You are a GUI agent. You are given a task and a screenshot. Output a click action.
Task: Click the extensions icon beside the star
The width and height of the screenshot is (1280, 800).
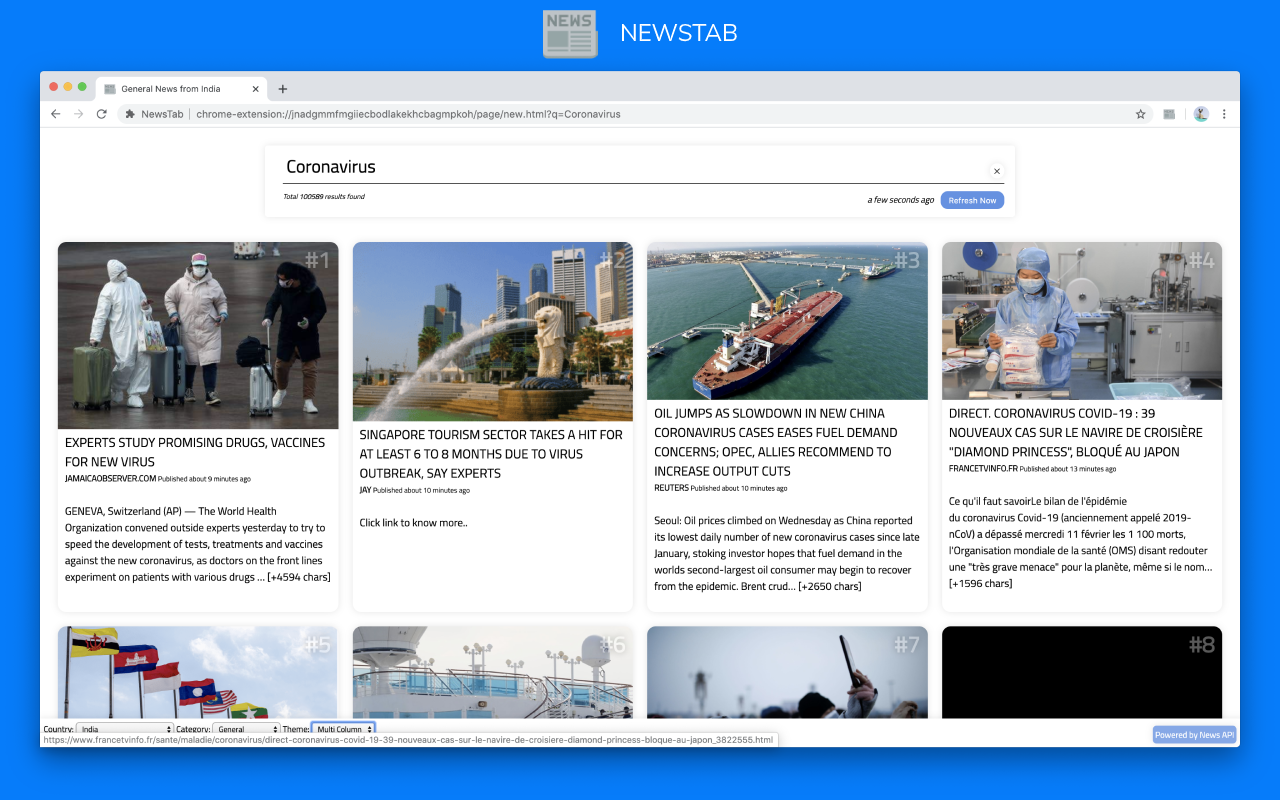[x=1168, y=114]
